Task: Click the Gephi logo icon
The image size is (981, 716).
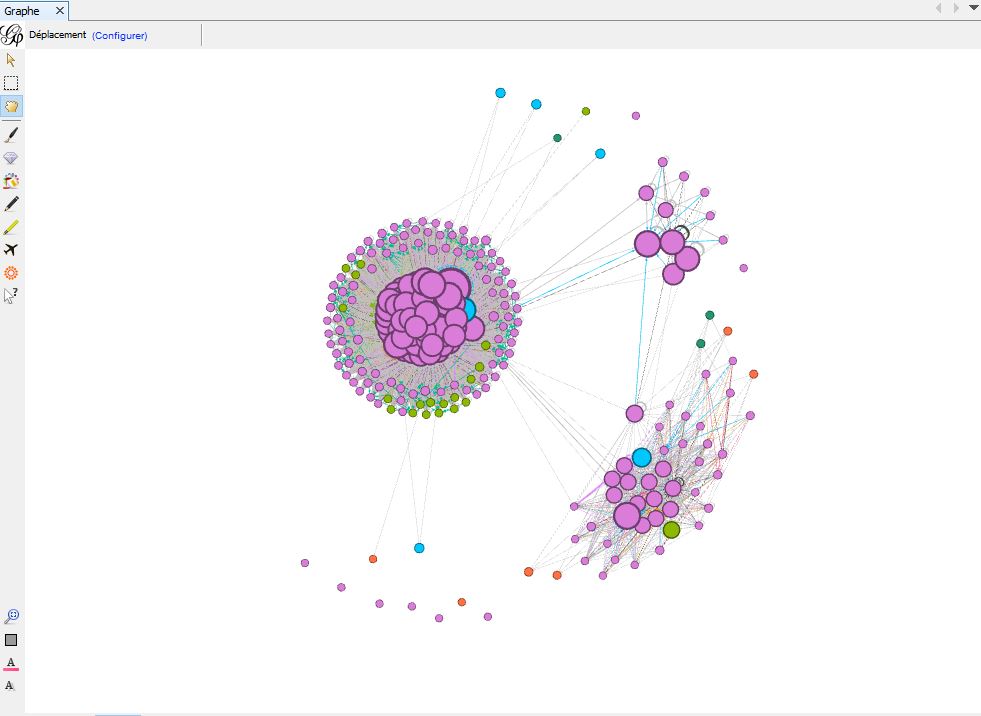Action: pyautogui.click(x=11, y=36)
